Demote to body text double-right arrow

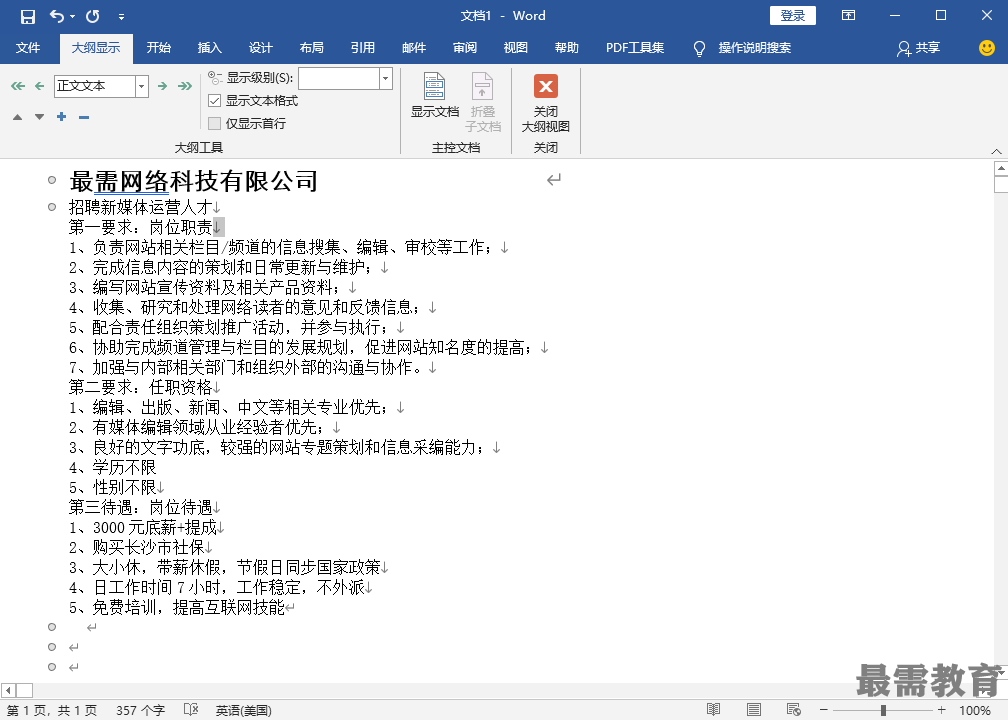(x=185, y=86)
